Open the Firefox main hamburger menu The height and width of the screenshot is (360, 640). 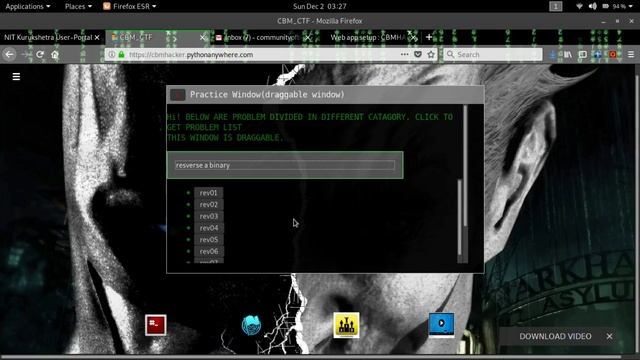click(x=631, y=54)
